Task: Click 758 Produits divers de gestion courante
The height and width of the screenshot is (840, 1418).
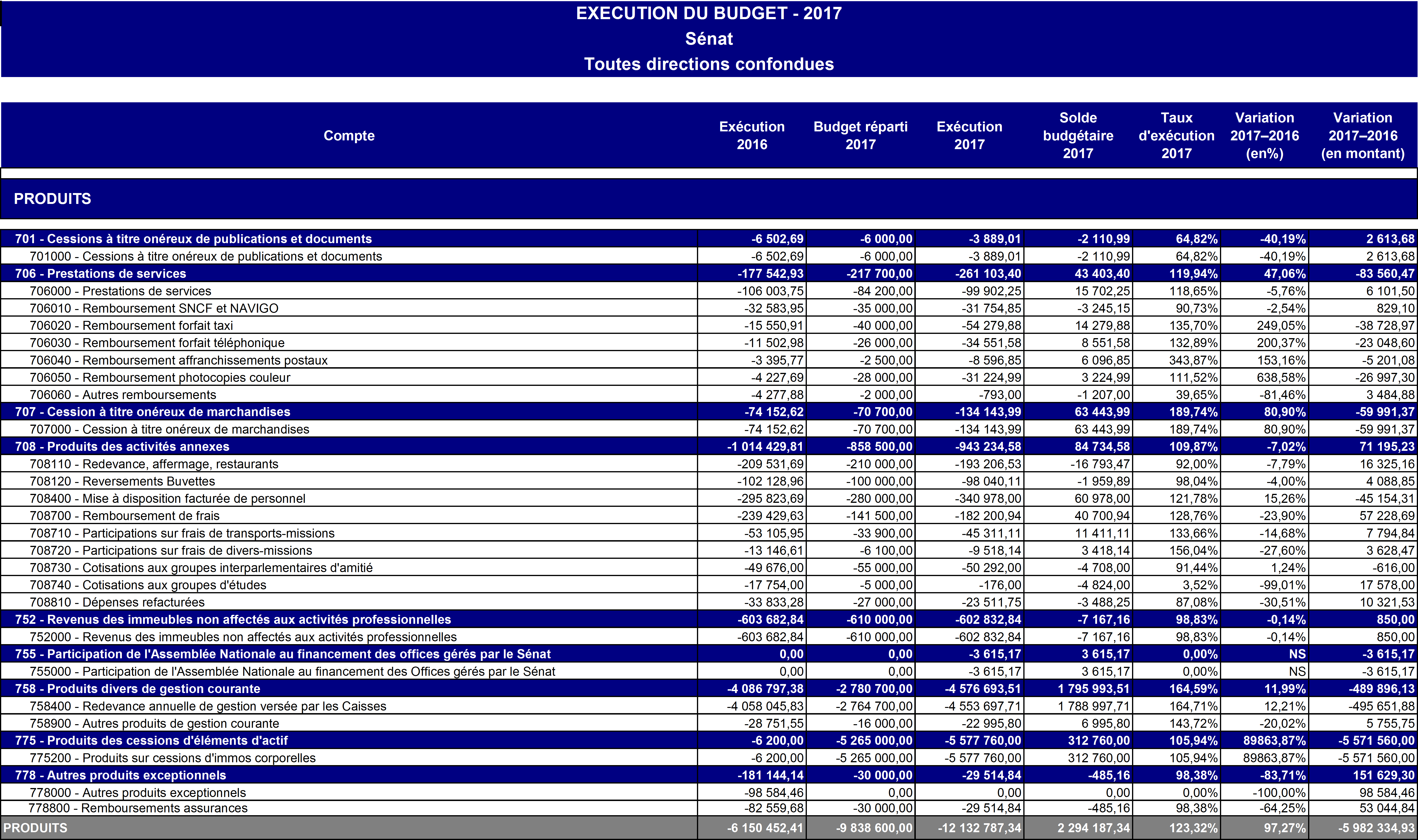Action: pyautogui.click(x=138, y=689)
